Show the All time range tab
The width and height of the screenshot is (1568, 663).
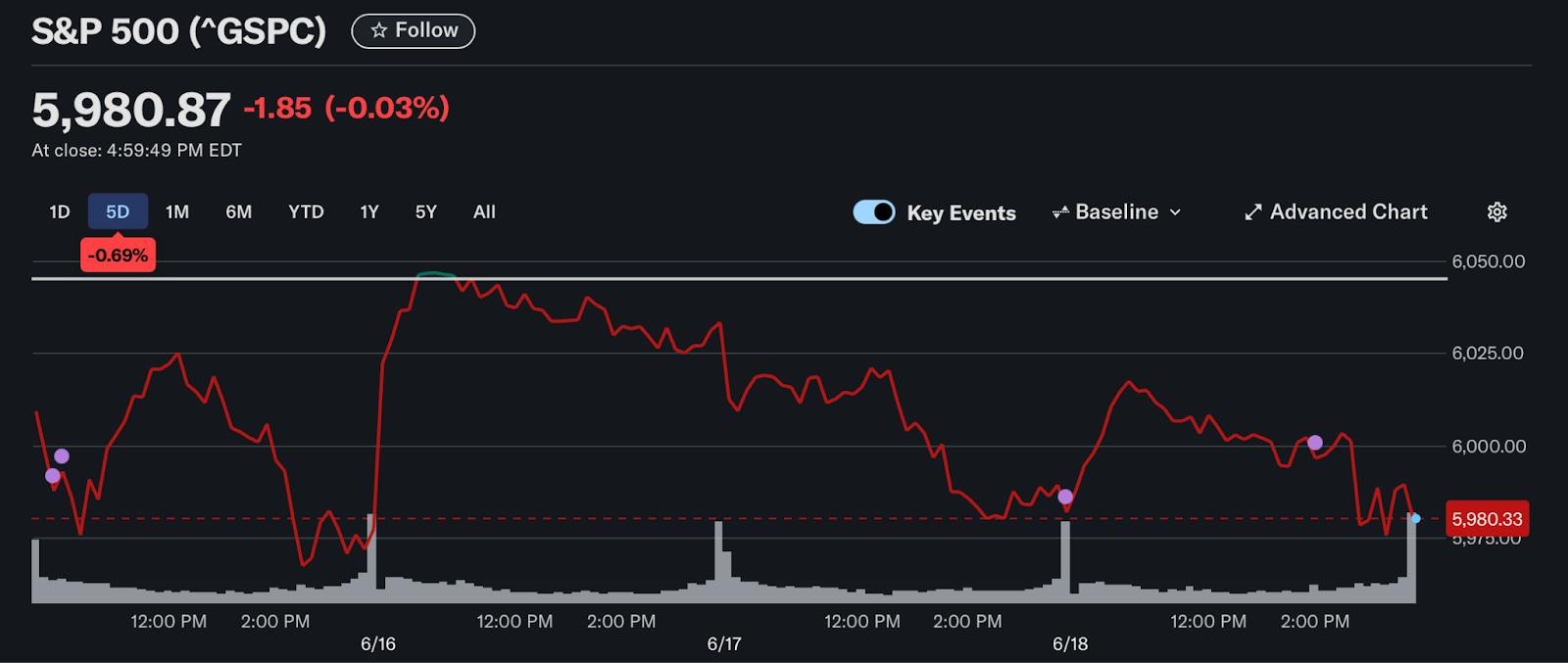click(x=484, y=212)
